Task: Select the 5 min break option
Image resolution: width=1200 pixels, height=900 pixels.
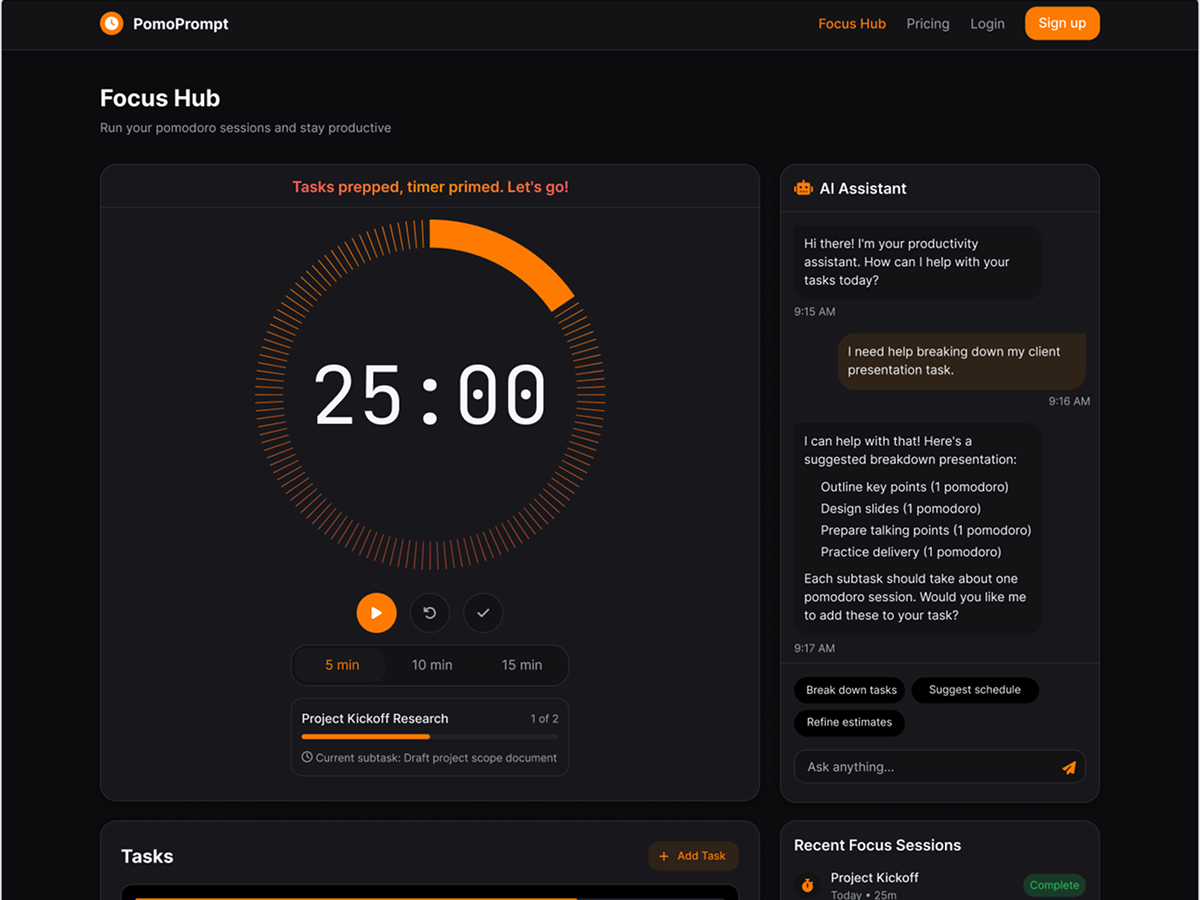Action: click(342, 665)
